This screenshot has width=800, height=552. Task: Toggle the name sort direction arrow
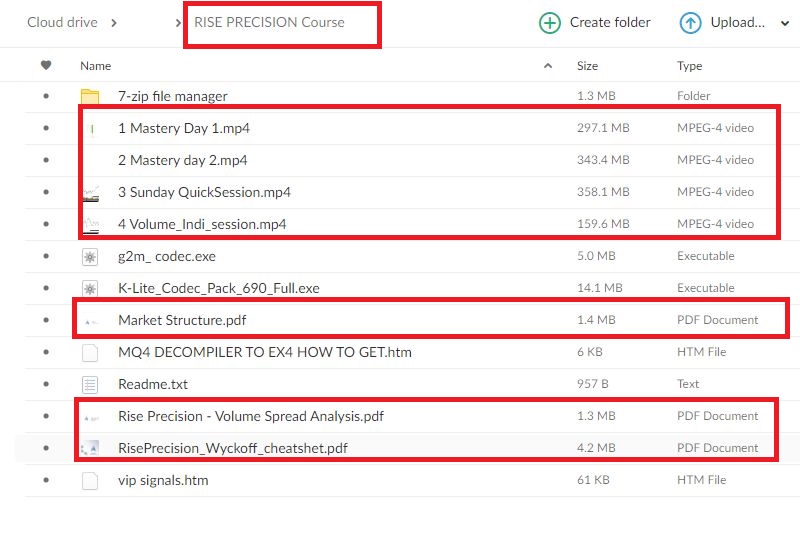[548, 66]
